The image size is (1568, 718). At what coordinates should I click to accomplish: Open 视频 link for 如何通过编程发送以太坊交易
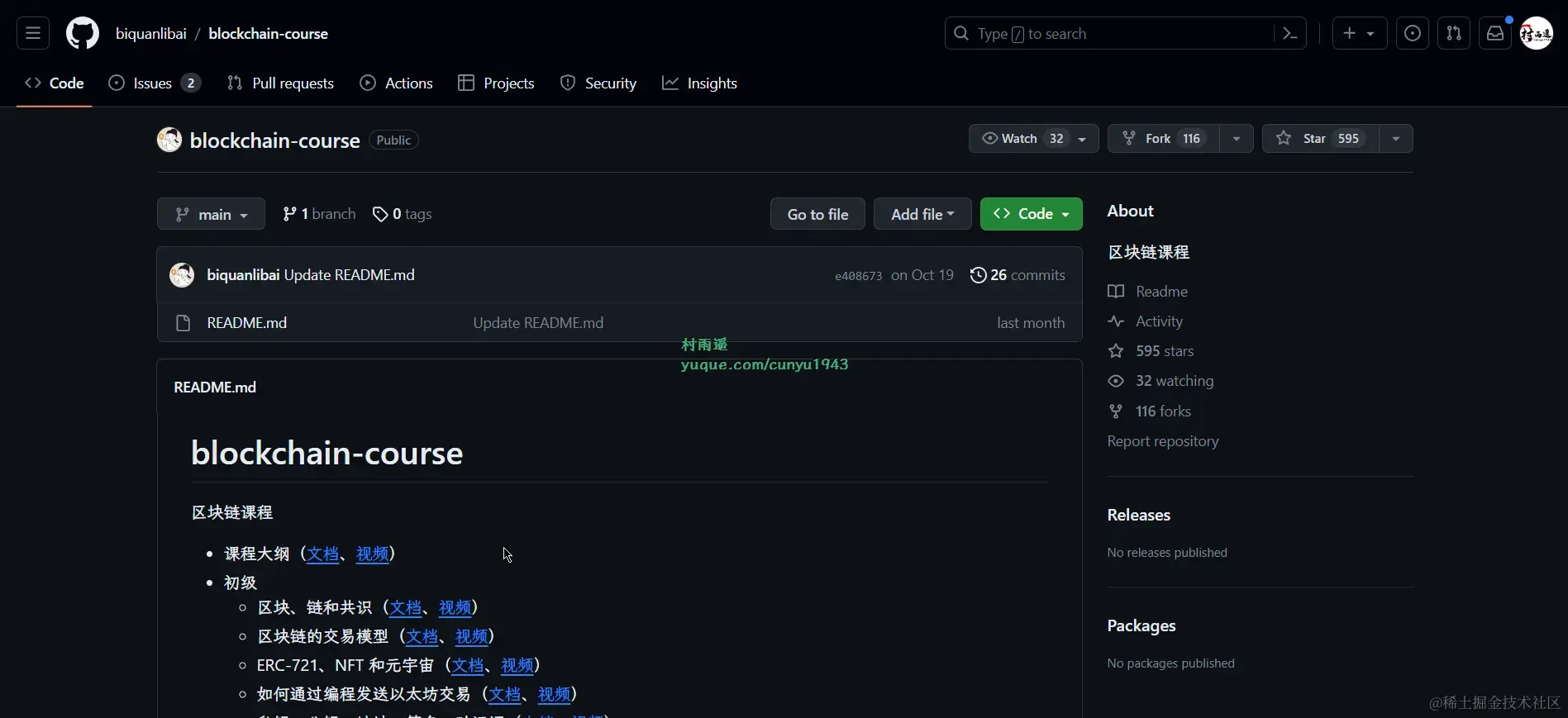[x=554, y=694]
